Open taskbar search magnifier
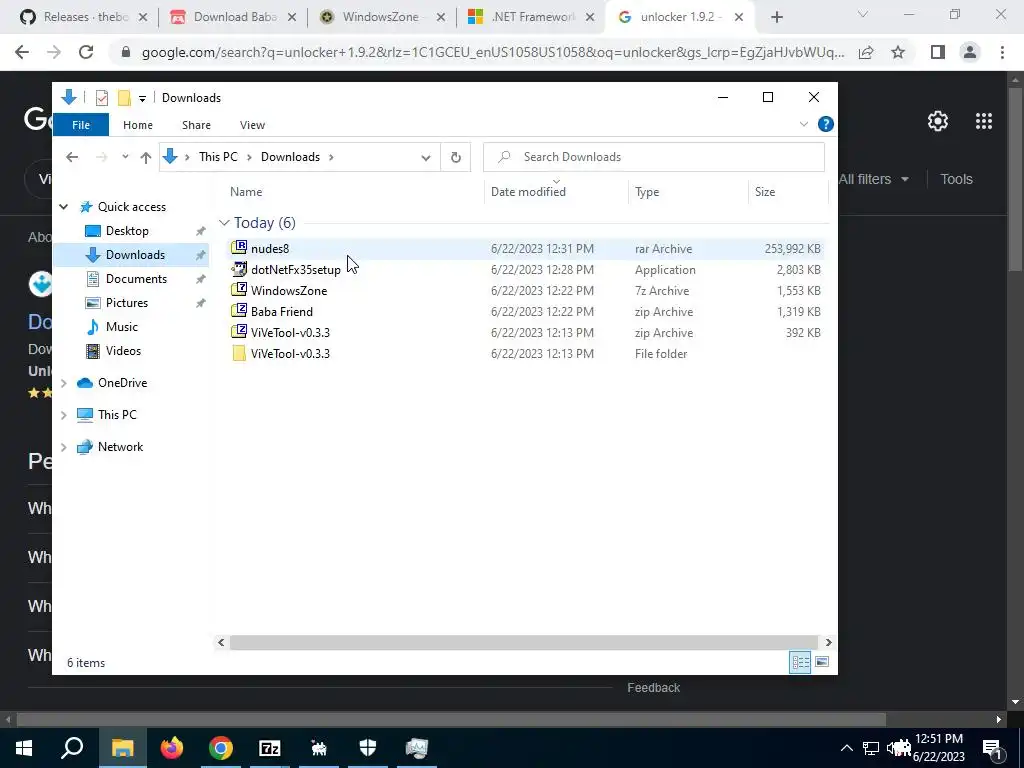 click(72, 748)
